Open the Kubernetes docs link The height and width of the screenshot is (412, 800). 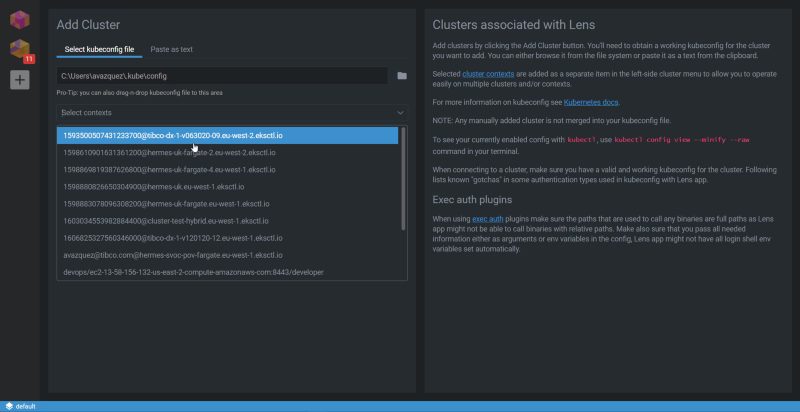coord(591,102)
